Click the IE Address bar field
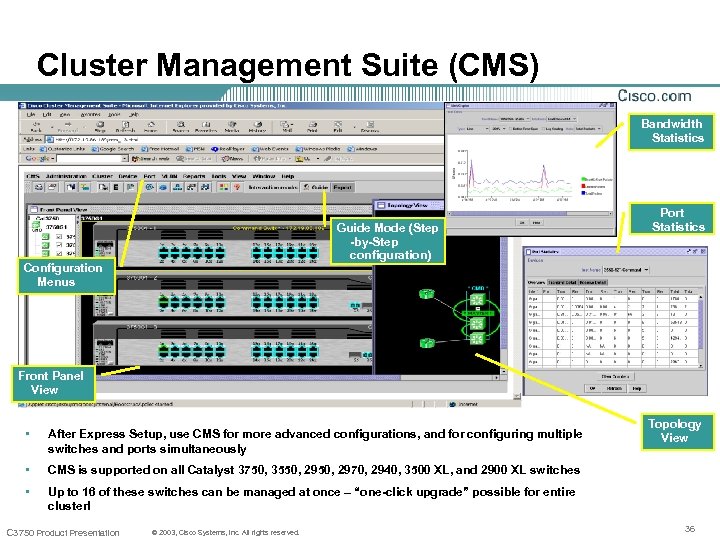Image resolution: width=720 pixels, height=540 pixels. pos(245,139)
